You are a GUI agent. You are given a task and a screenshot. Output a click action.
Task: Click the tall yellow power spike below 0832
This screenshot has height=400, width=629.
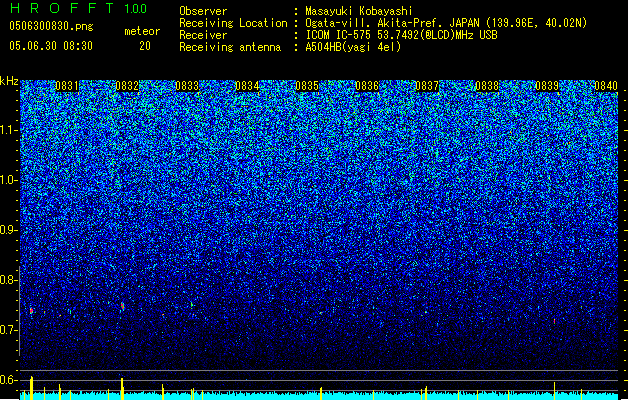click(122, 388)
